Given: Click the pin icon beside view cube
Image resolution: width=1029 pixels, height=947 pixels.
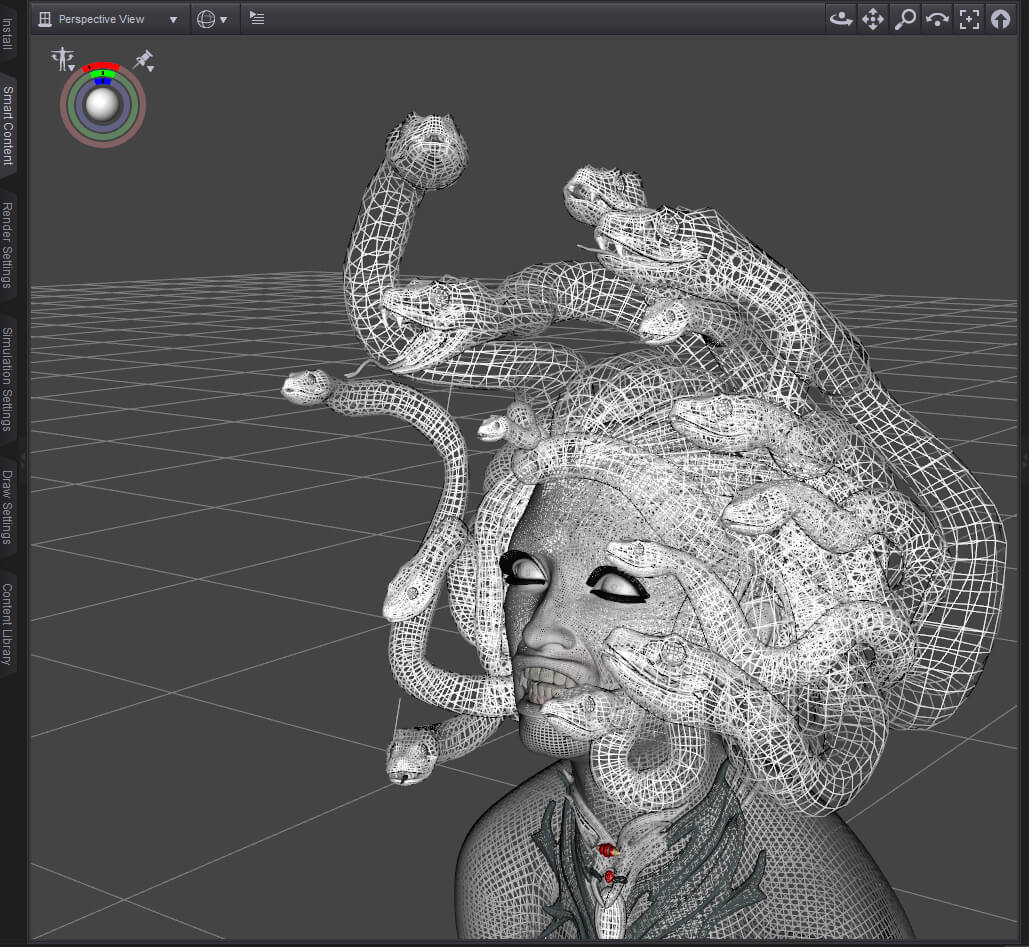Looking at the screenshot, I should coord(143,60).
